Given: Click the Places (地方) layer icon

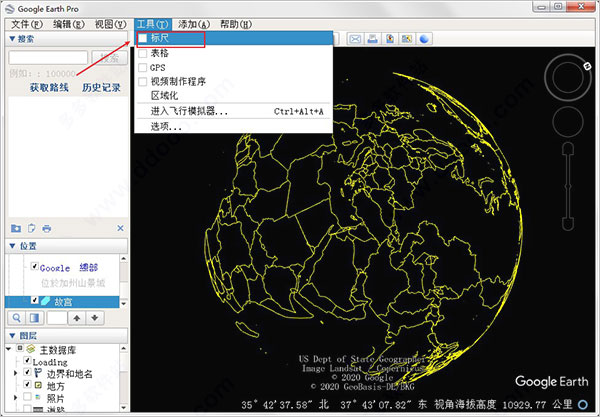Looking at the screenshot, I should coord(38,385).
